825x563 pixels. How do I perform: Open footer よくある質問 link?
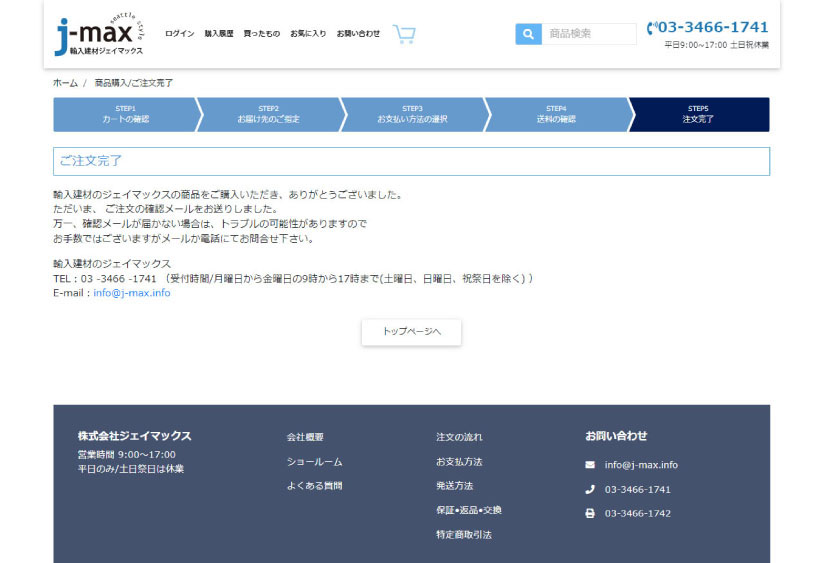[x=315, y=486]
